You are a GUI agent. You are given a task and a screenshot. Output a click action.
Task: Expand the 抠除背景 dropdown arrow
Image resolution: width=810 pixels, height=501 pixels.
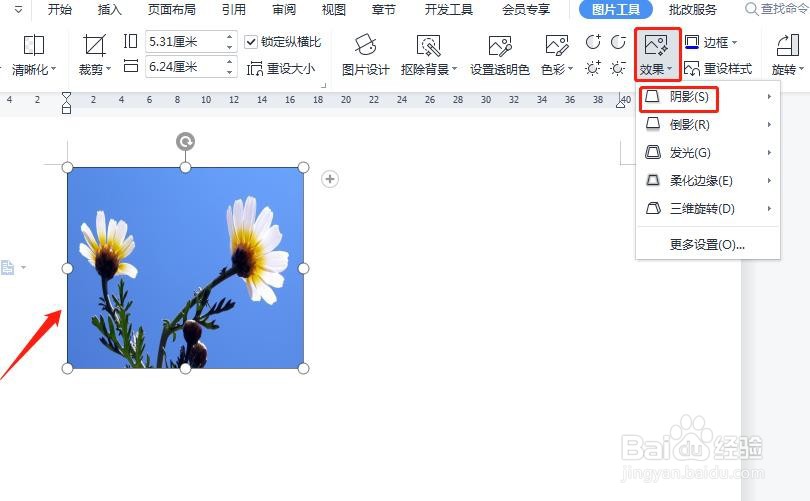(x=455, y=69)
